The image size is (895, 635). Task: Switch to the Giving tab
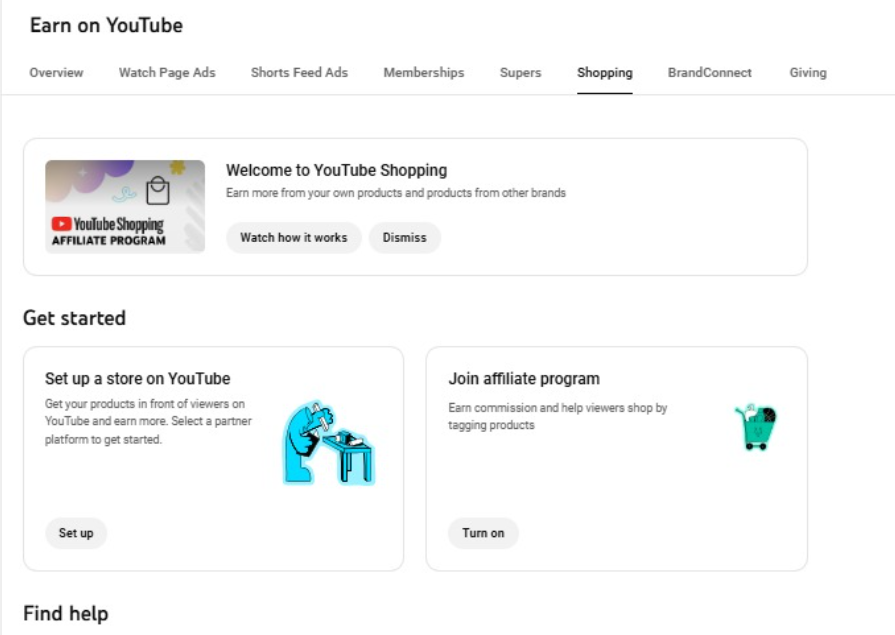pyautogui.click(x=808, y=73)
